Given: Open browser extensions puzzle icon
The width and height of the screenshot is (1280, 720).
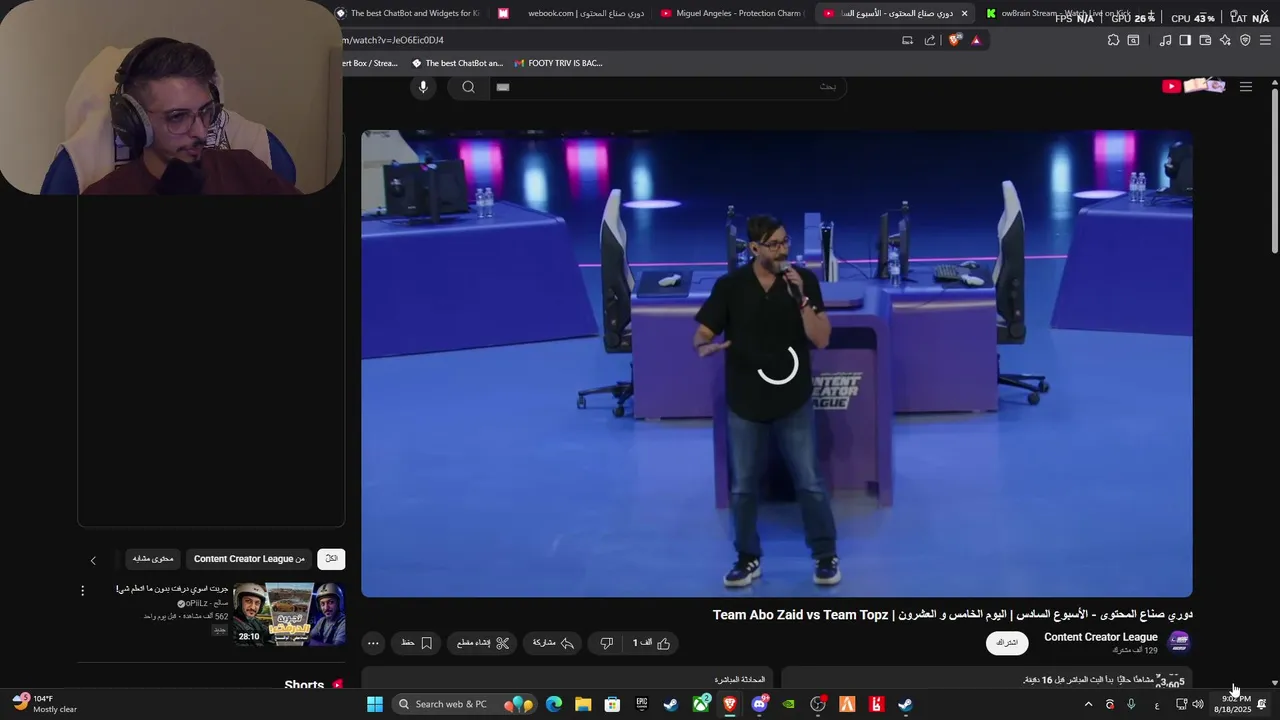Looking at the screenshot, I should tap(1113, 40).
